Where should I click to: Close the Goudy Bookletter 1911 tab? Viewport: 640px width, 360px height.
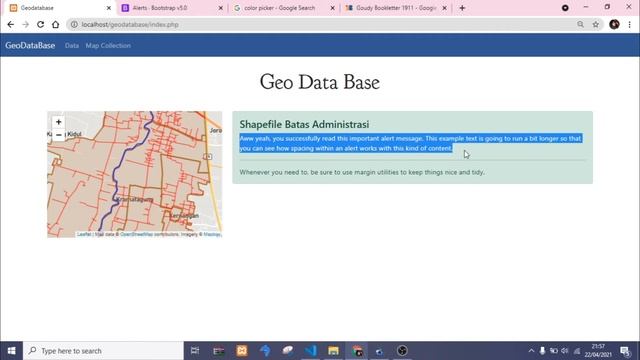(444, 8)
